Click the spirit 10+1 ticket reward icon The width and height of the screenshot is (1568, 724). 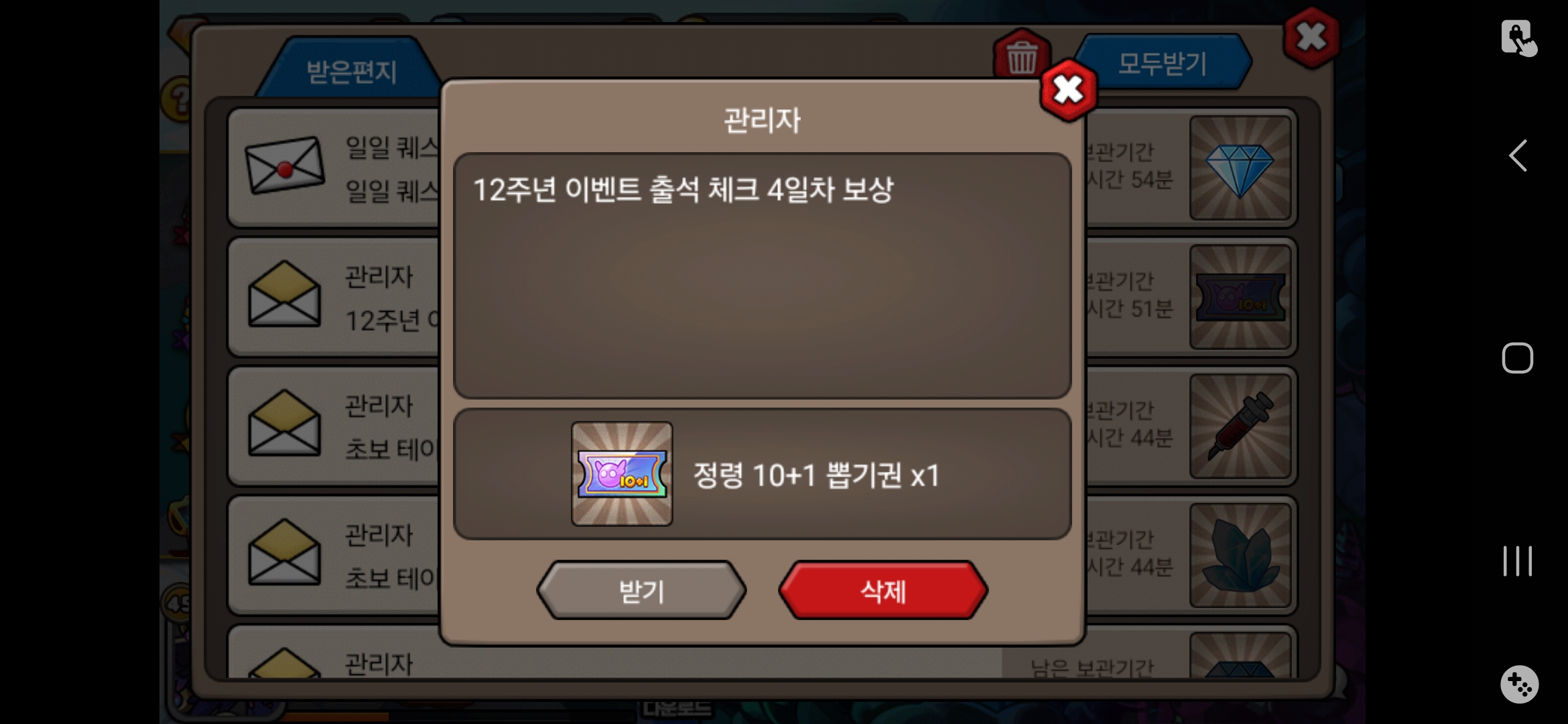622,473
